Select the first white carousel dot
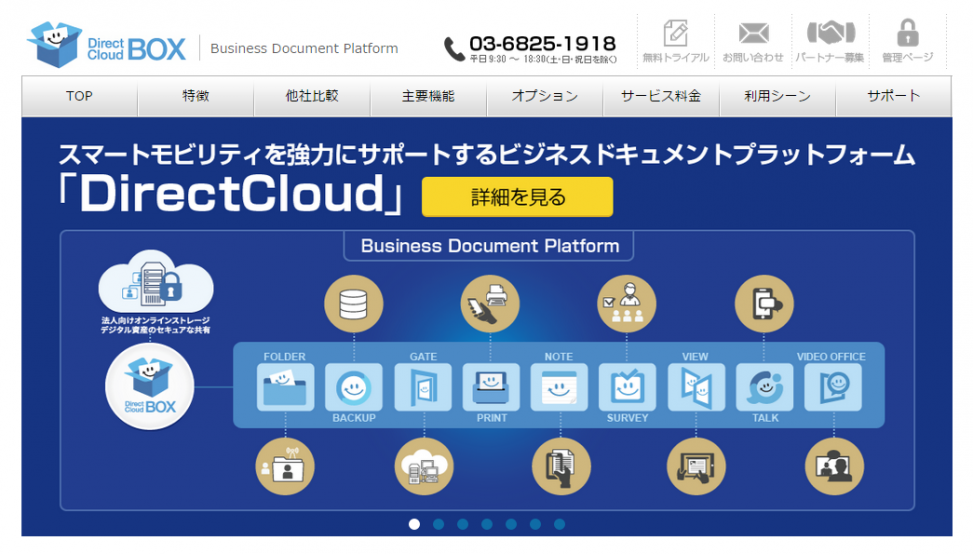The width and height of the screenshot is (973, 554). [x=415, y=524]
